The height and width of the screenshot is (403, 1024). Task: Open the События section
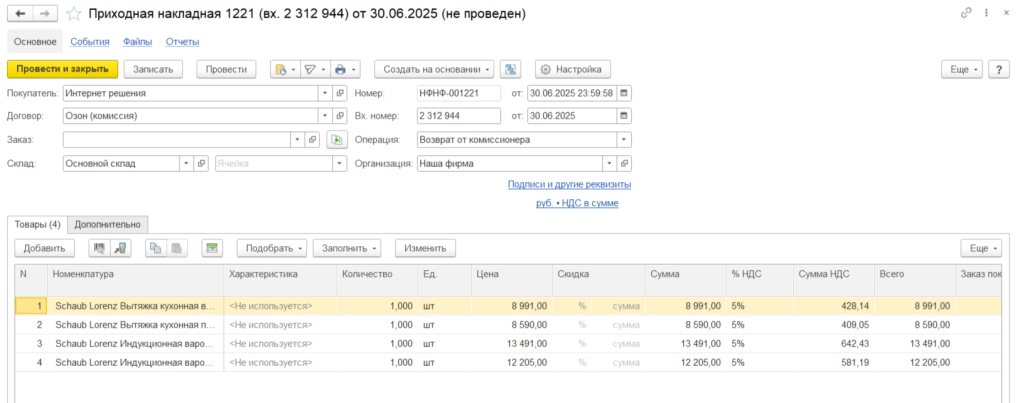click(90, 42)
